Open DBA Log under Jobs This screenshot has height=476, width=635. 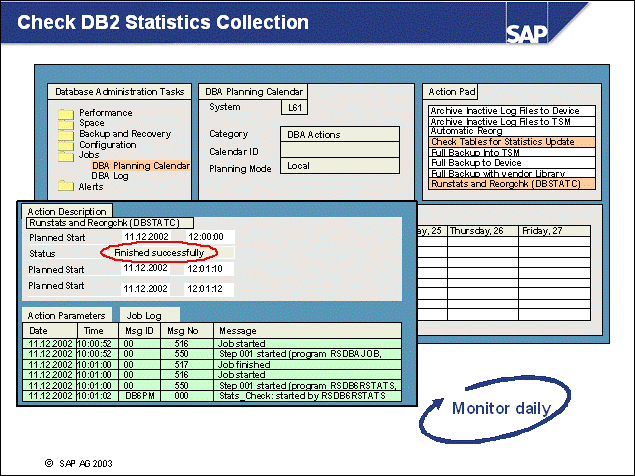[x=110, y=176]
